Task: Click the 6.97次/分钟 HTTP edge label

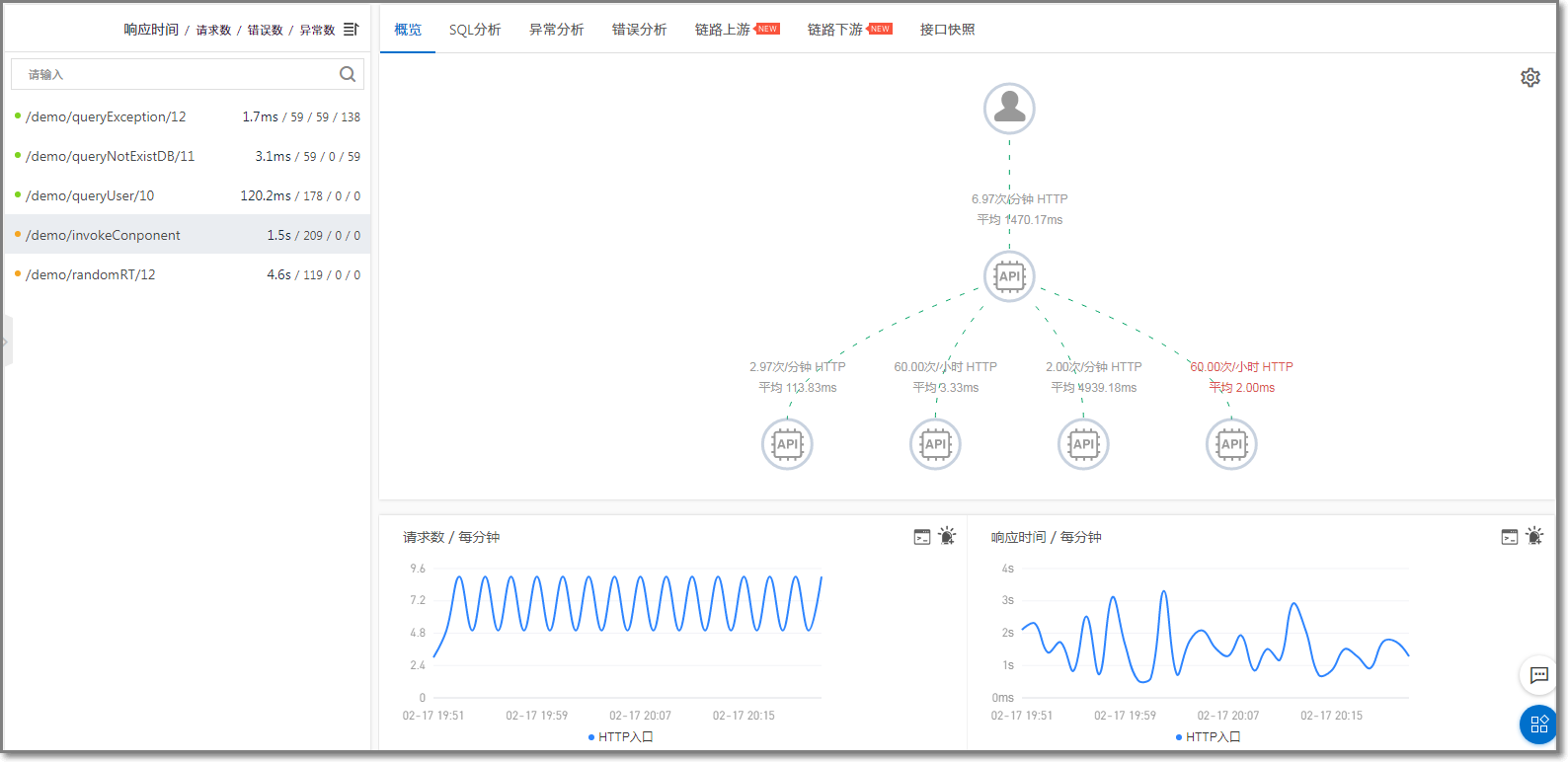Action: [1020, 198]
